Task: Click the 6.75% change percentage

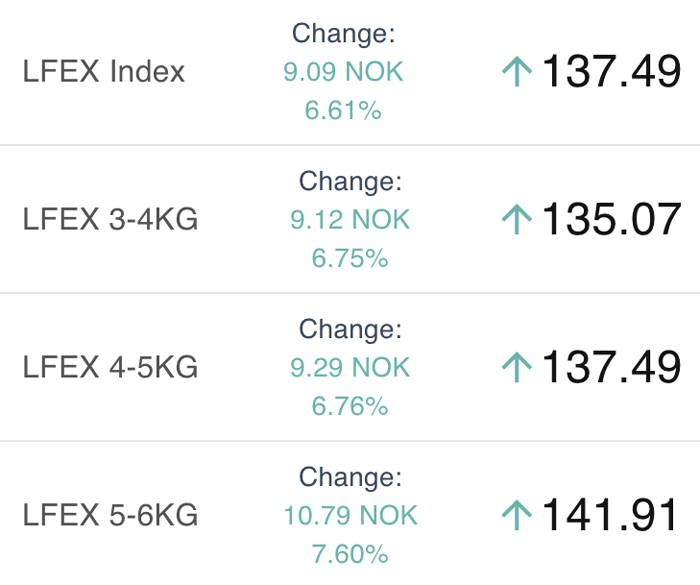Action: (x=350, y=258)
